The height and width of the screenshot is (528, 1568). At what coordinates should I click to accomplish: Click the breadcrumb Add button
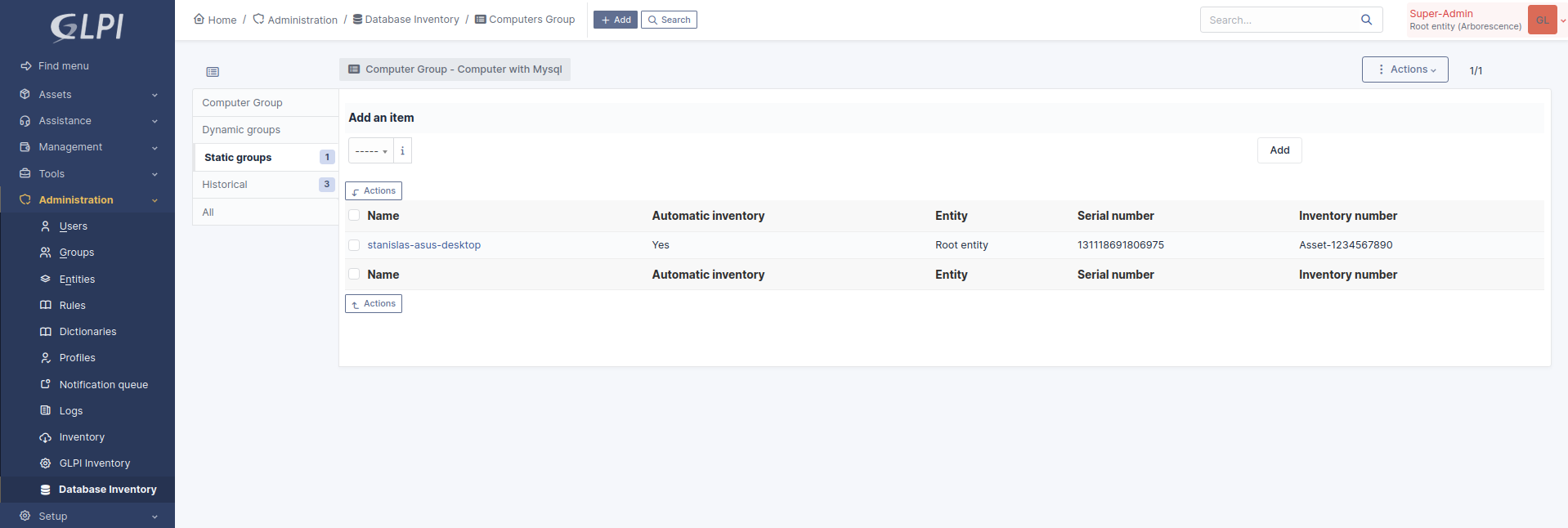click(616, 20)
